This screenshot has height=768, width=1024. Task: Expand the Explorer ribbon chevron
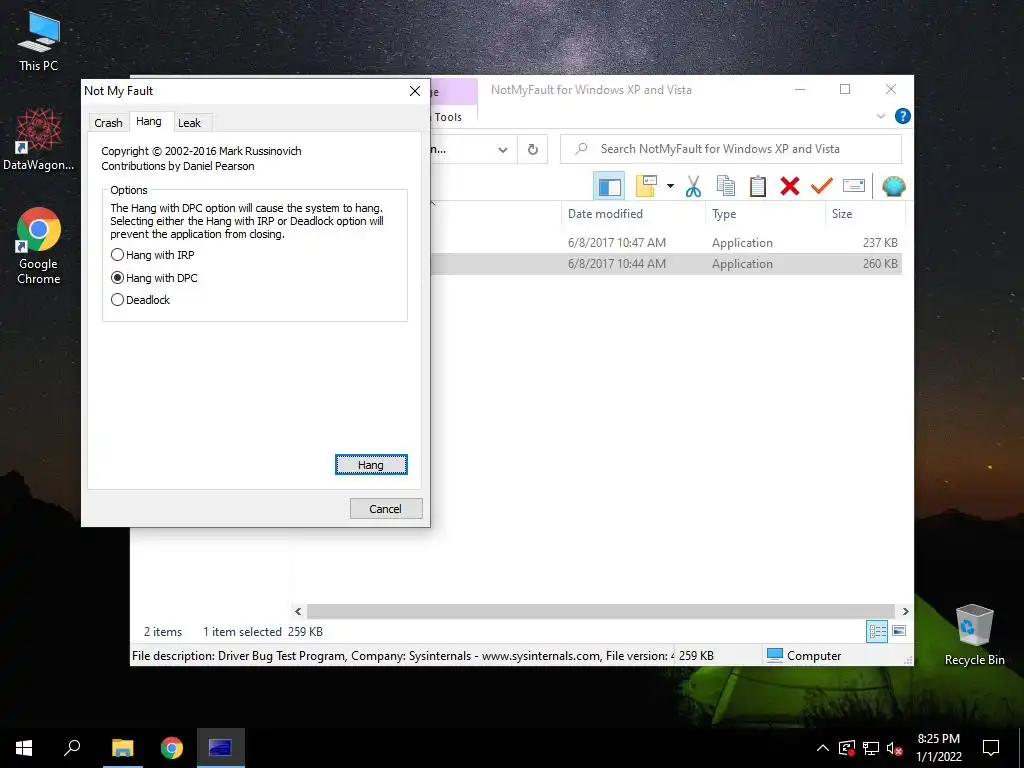(880, 116)
